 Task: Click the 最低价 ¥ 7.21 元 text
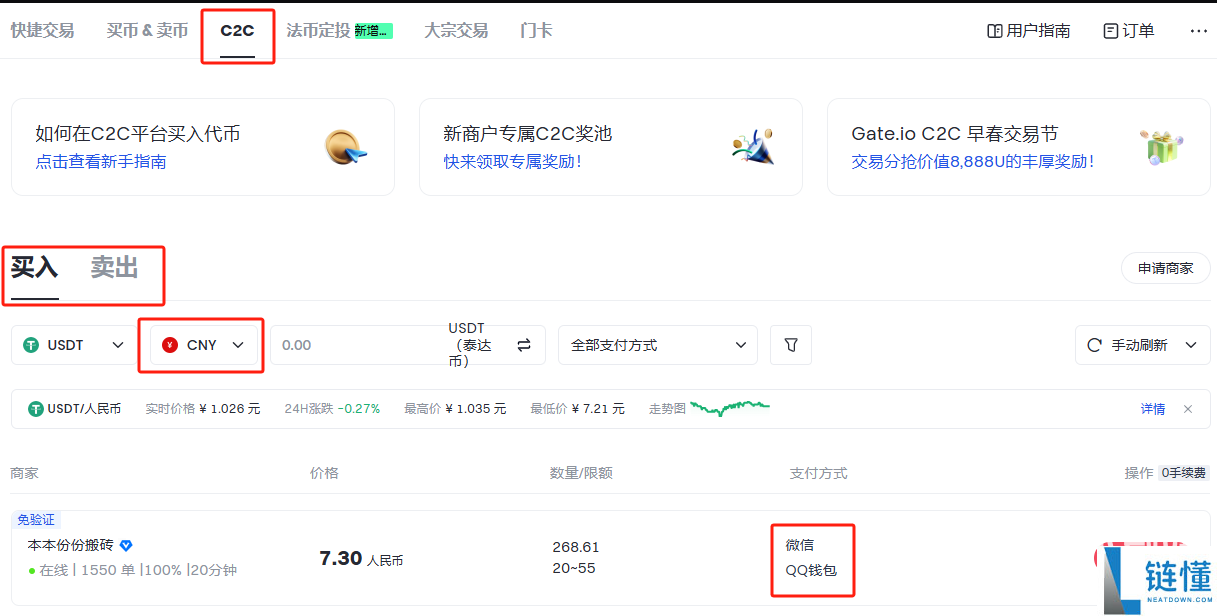577,409
